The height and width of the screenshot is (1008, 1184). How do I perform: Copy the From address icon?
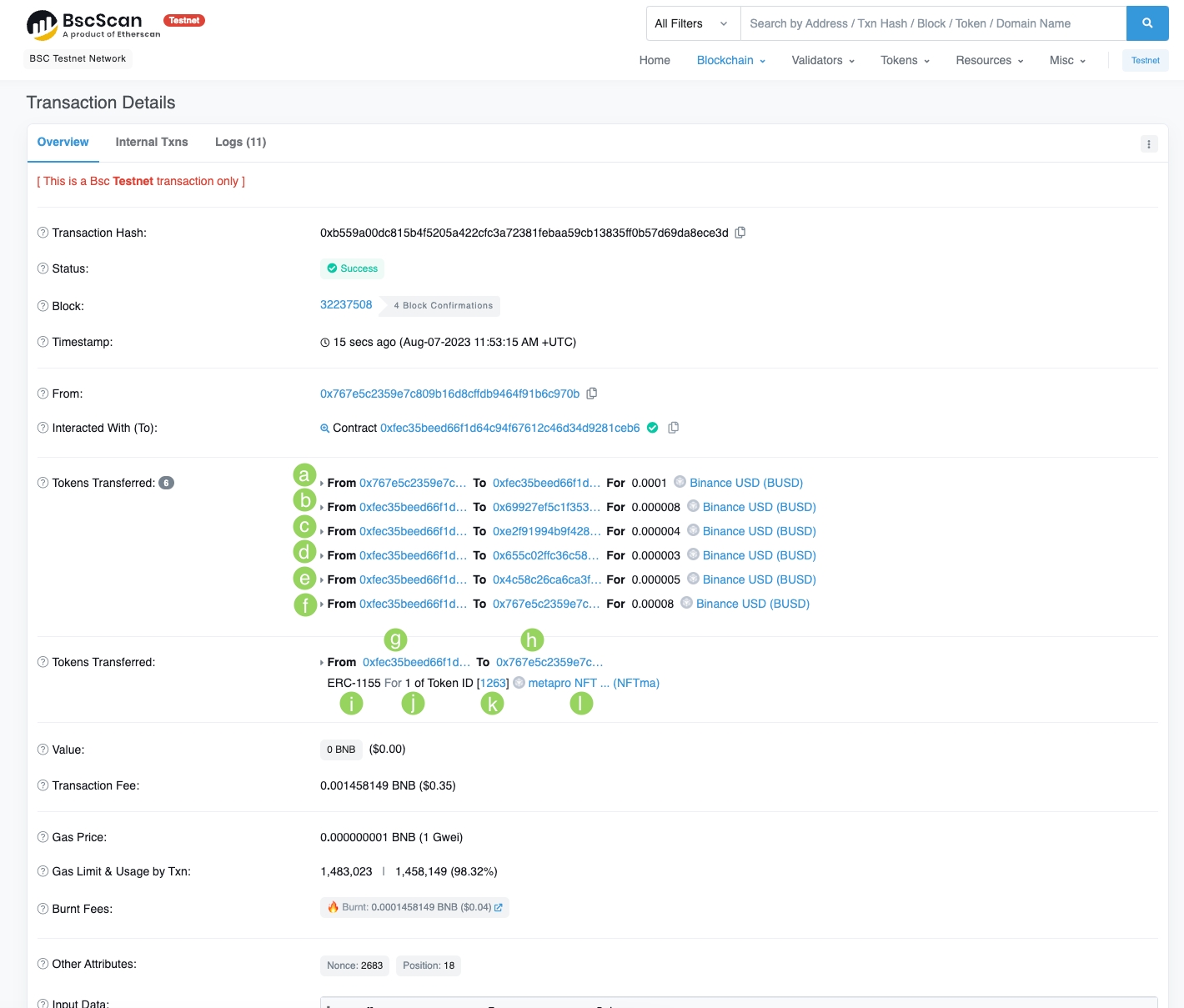click(592, 394)
